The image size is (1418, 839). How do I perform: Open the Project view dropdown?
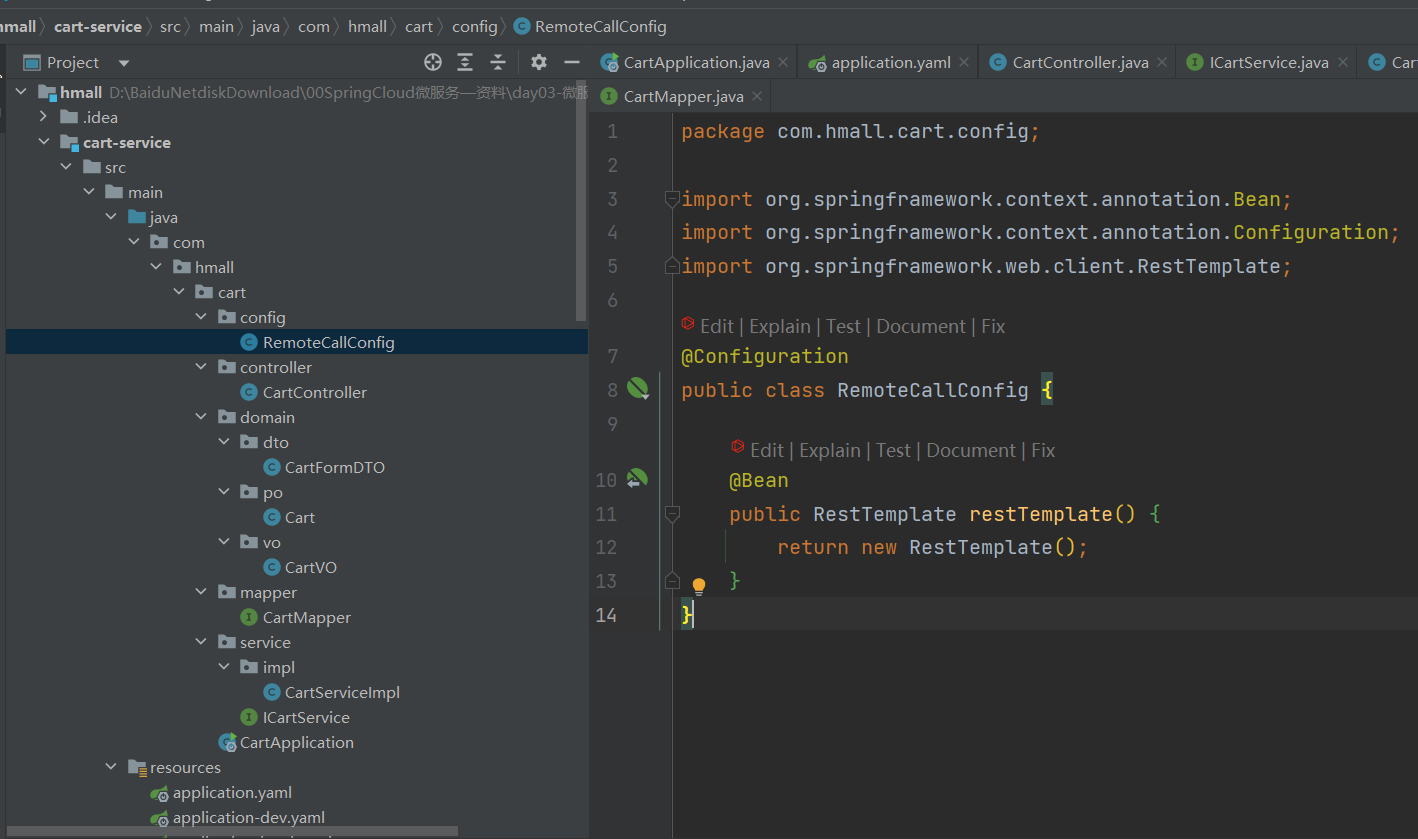tap(124, 63)
